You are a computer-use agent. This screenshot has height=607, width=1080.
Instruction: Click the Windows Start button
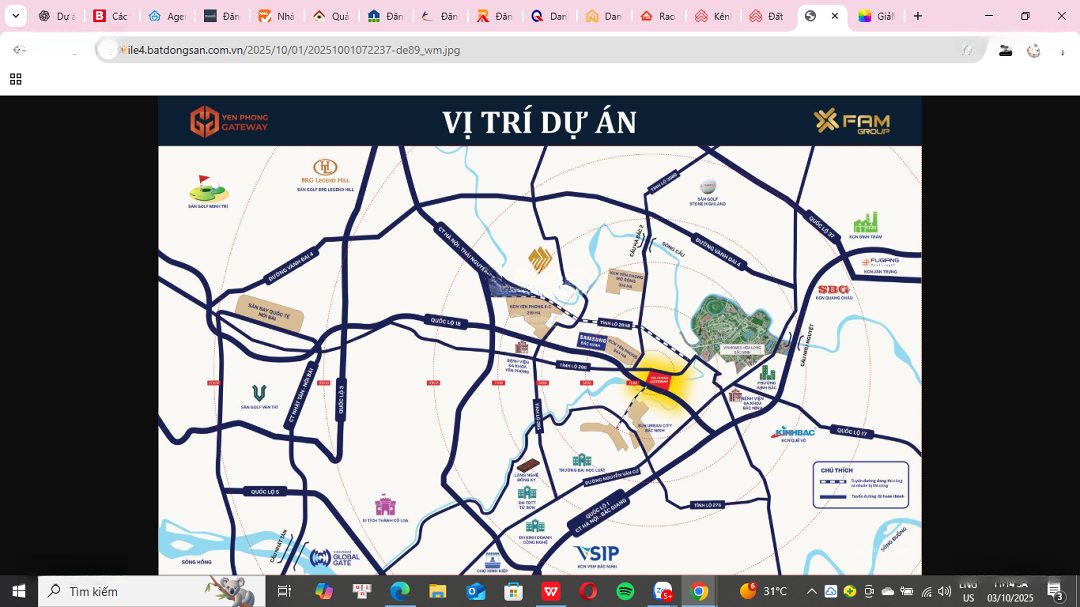[x=18, y=591]
